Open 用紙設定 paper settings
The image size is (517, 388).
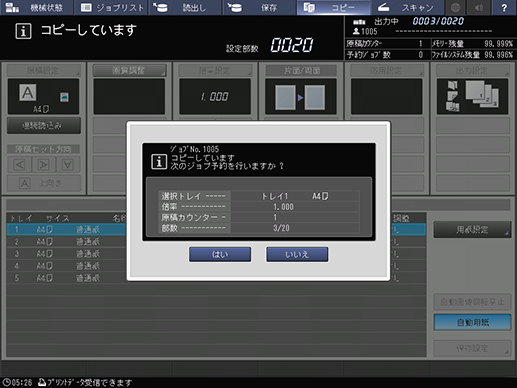[x=472, y=230]
